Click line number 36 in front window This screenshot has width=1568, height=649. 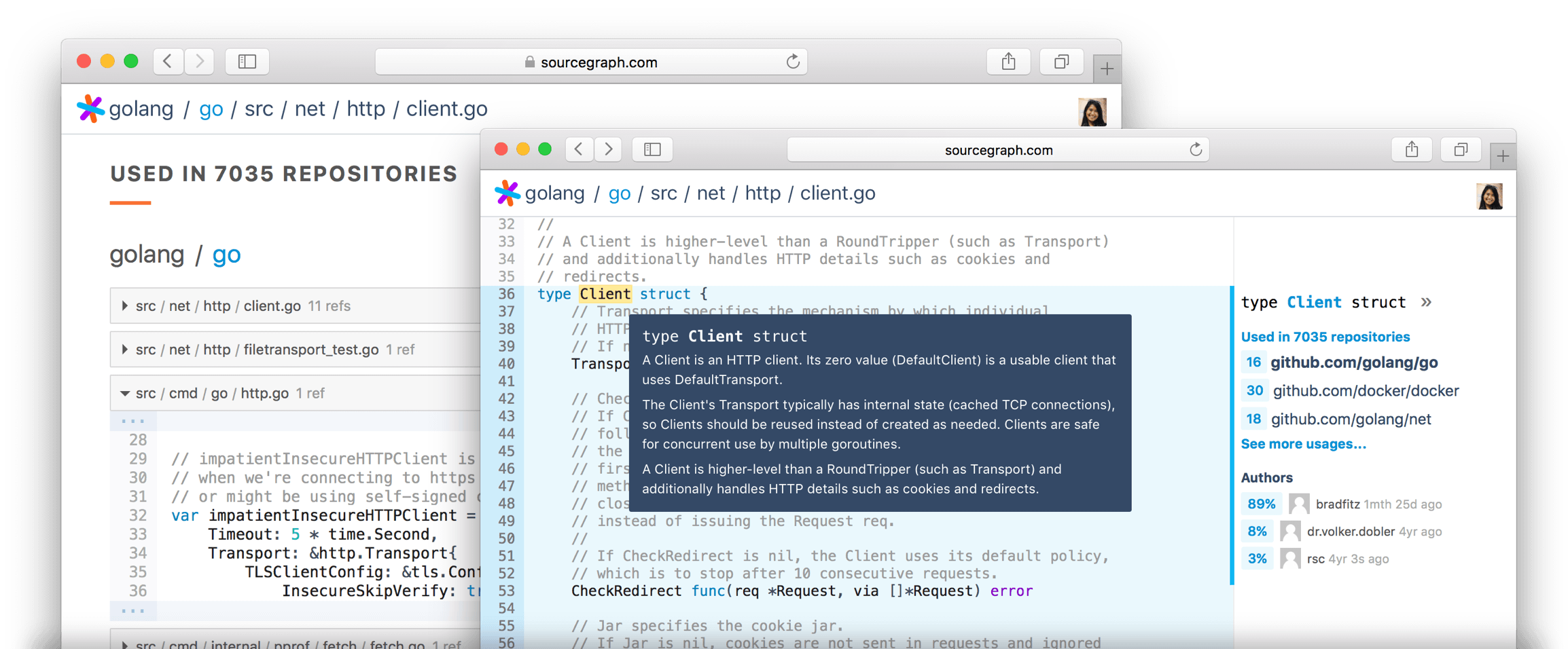[506, 294]
